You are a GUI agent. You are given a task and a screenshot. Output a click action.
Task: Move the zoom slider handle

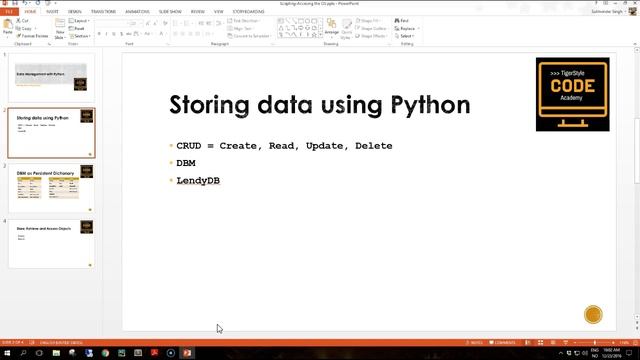tap(595, 342)
